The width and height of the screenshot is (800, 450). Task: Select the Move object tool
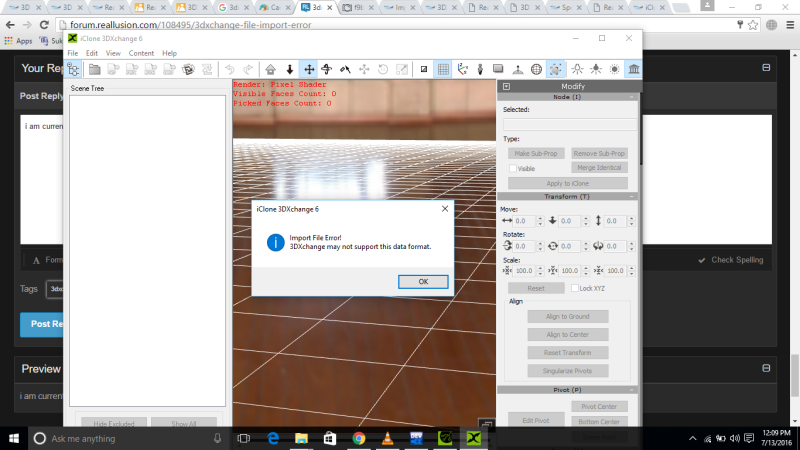309,69
